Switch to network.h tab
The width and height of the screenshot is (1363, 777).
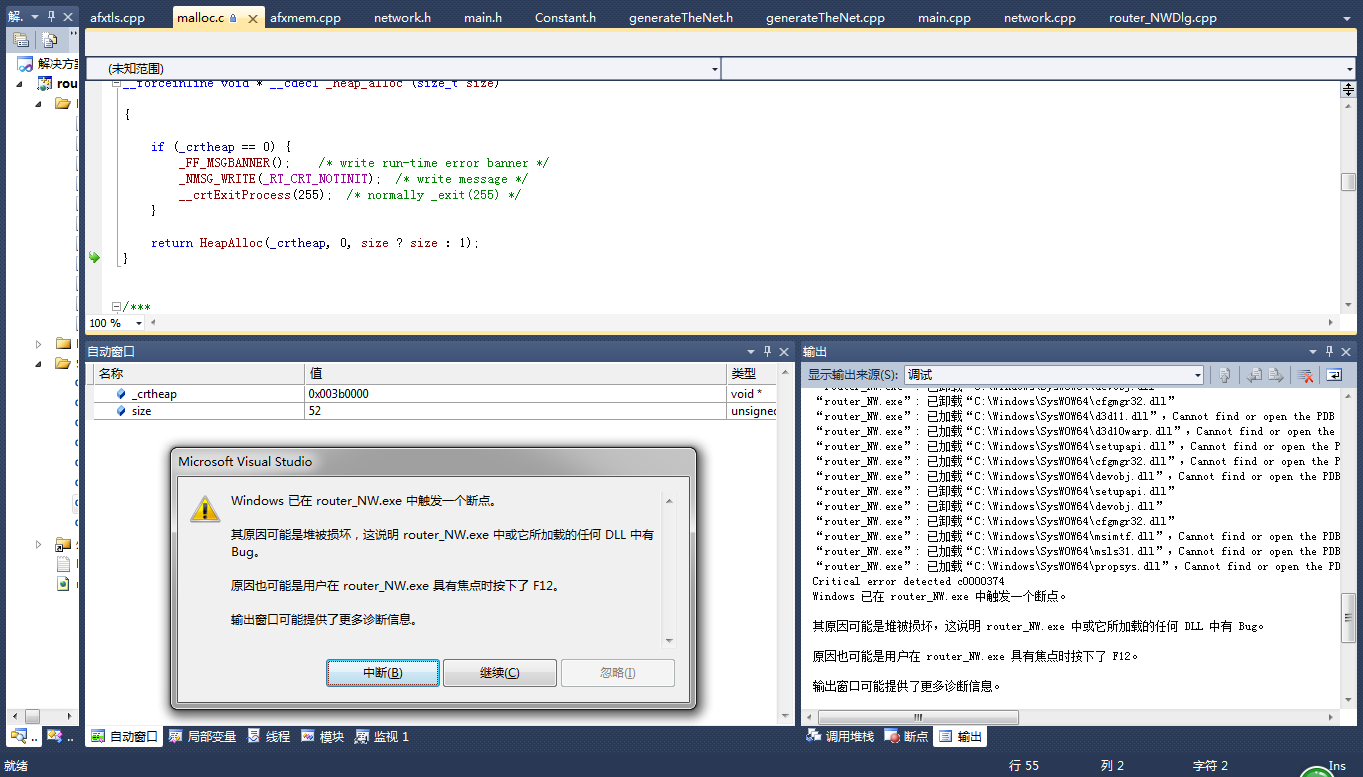click(402, 18)
